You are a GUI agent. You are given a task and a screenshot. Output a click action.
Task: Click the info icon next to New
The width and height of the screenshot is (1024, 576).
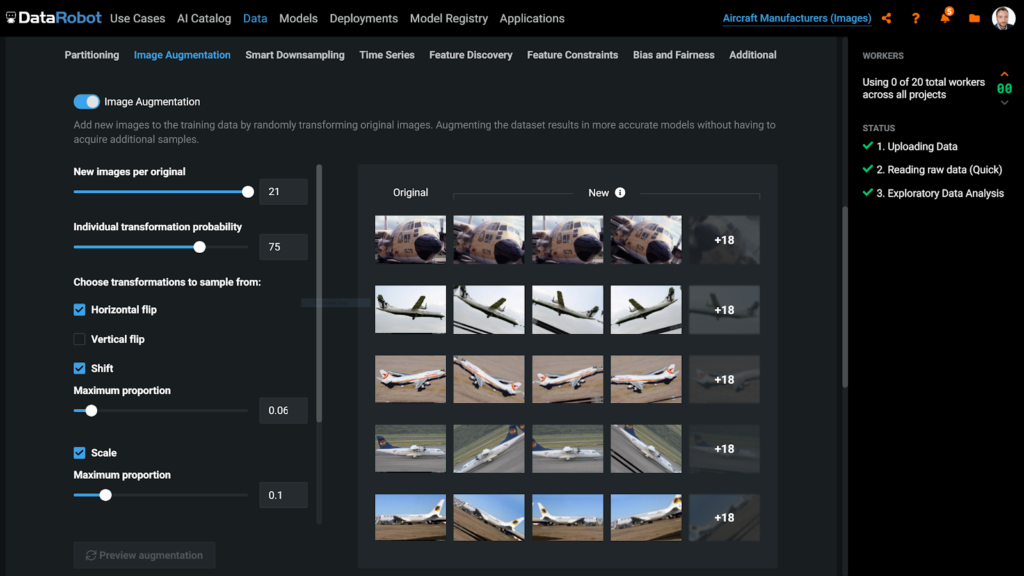(x=620, y=192)
